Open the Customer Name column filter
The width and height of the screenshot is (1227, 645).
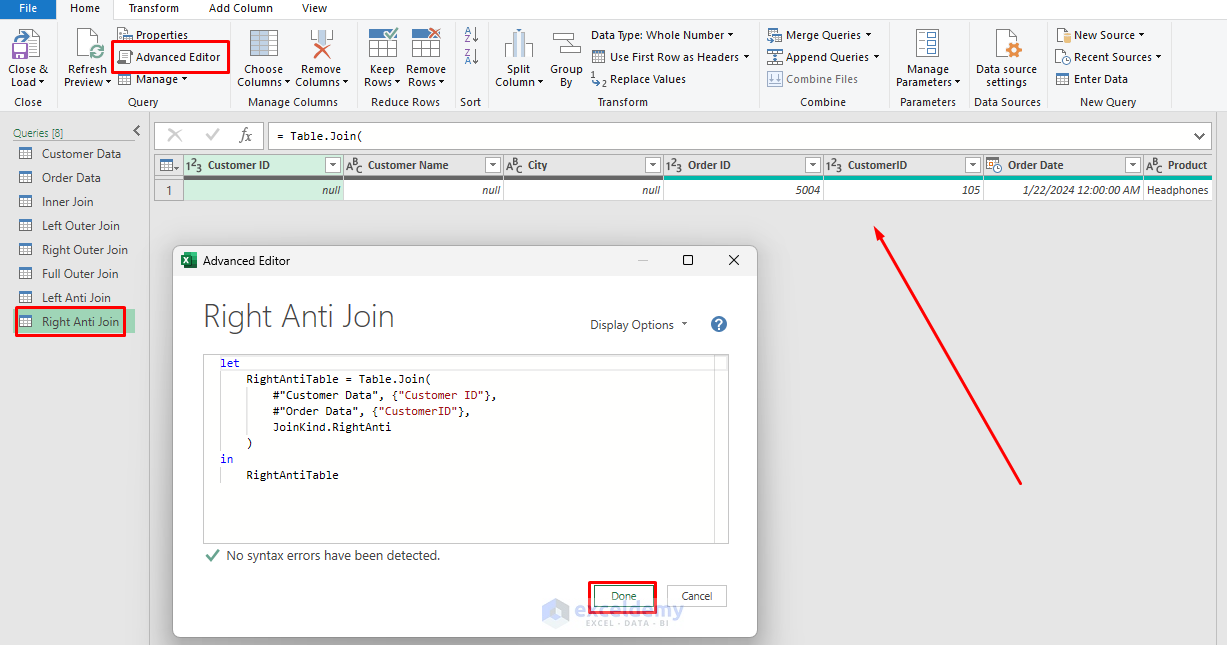(x=492, y=165)
